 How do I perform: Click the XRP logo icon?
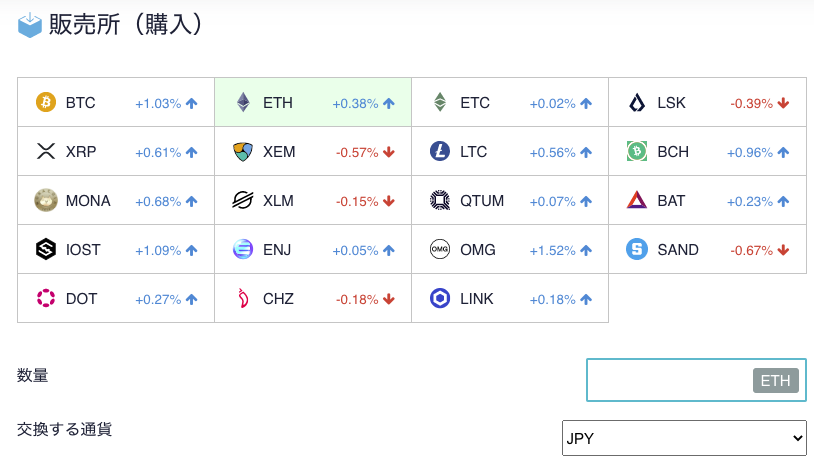point(46,152)
